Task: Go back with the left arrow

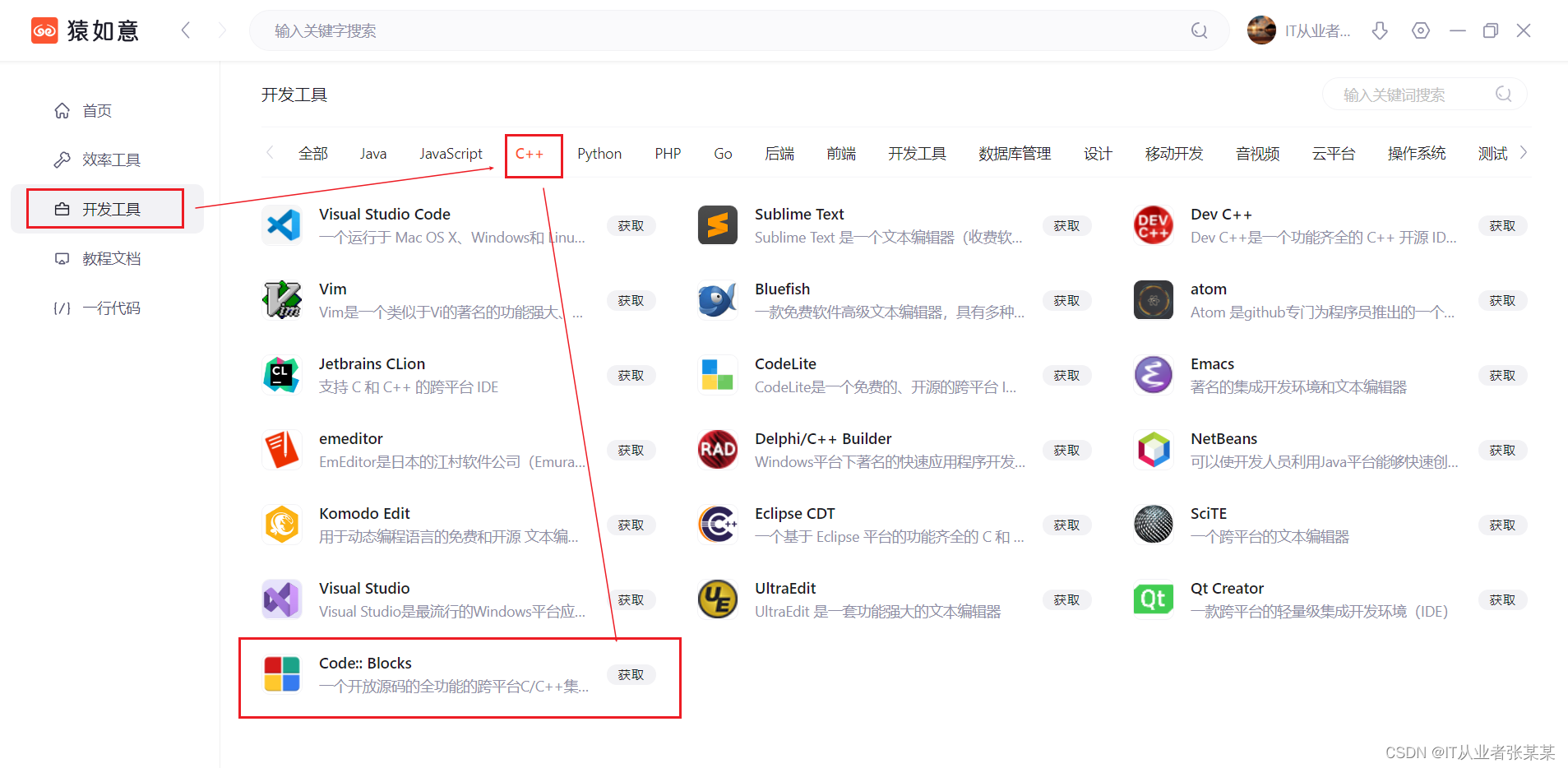Action: [x=186, y=30]
